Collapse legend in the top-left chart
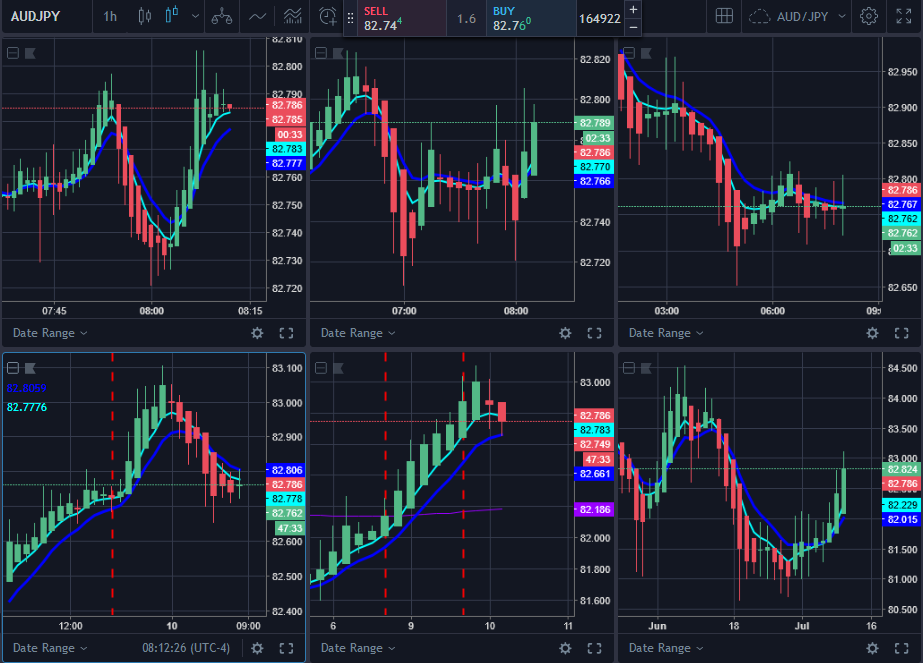 coord(12,54)
